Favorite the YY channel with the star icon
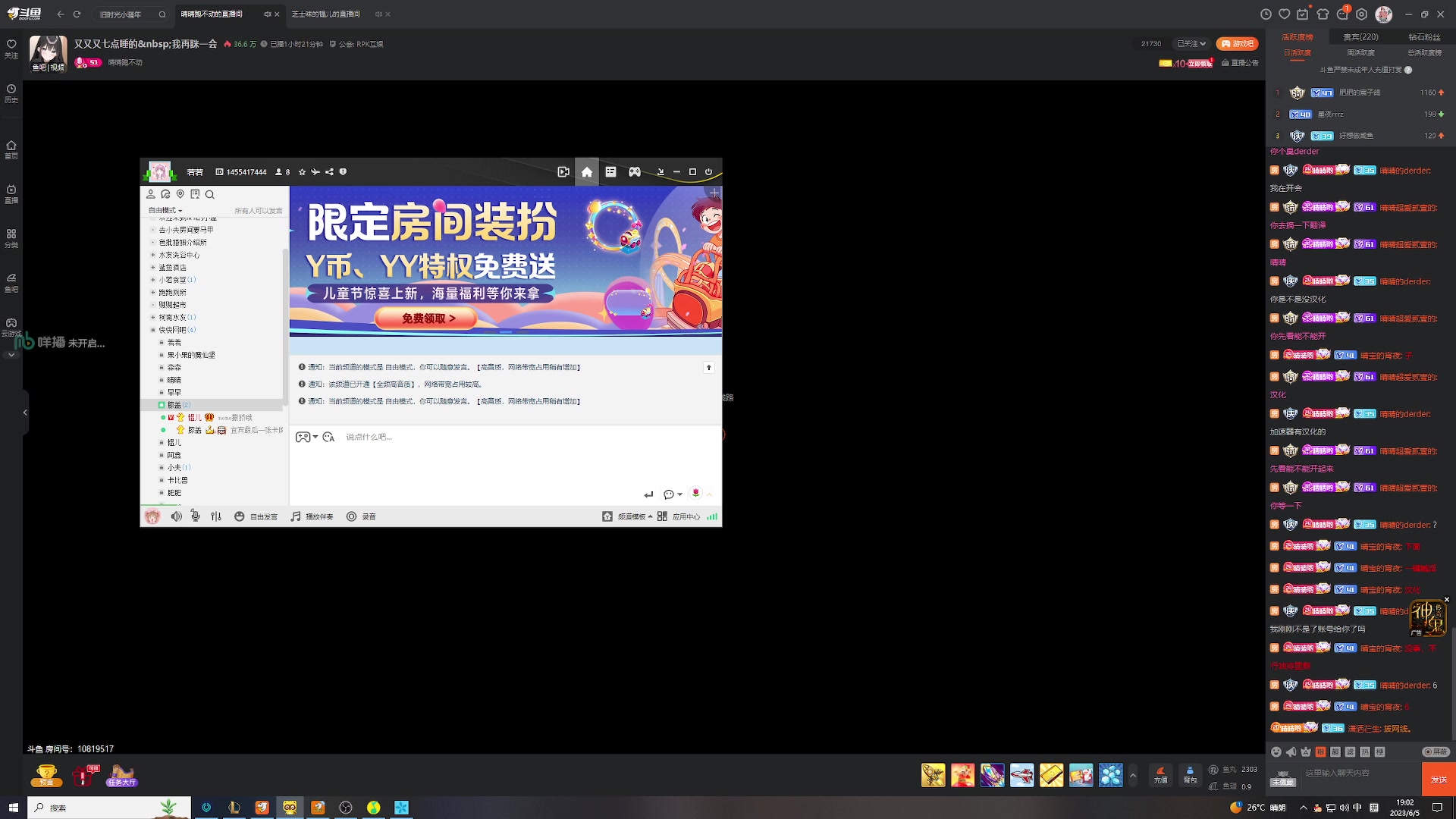The image size is (1456, 819). 302,172
